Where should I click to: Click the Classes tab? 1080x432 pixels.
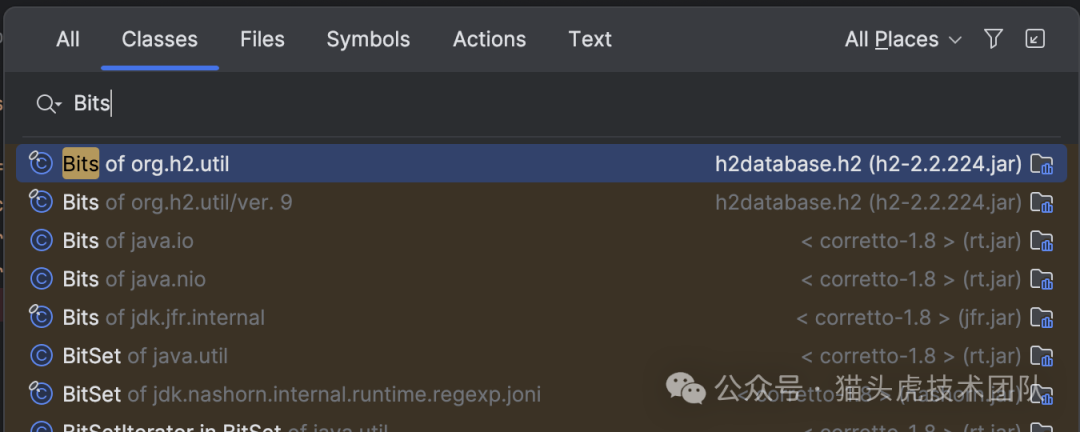(x=160, y=39)
